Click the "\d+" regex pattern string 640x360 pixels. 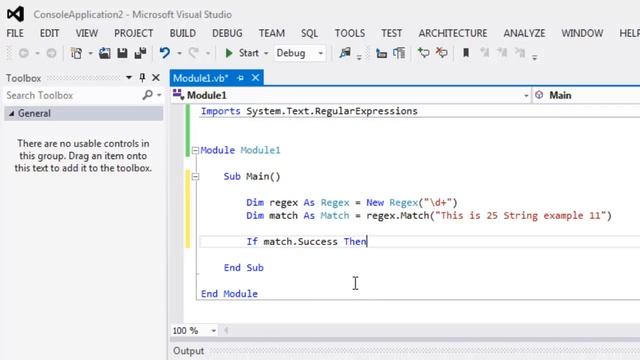(438, 202)
